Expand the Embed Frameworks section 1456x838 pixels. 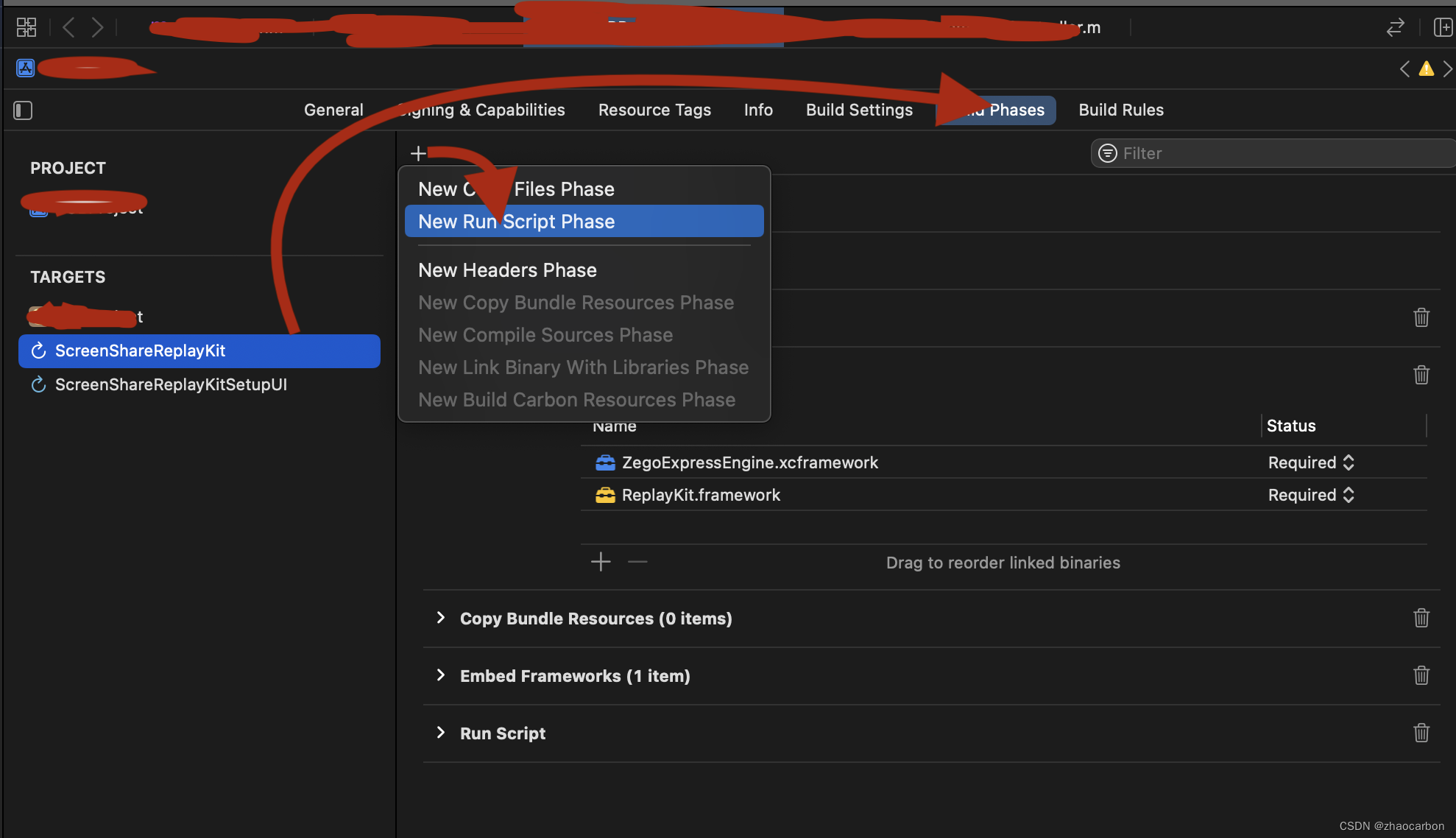pyautogui.click(x=440, y=675)
